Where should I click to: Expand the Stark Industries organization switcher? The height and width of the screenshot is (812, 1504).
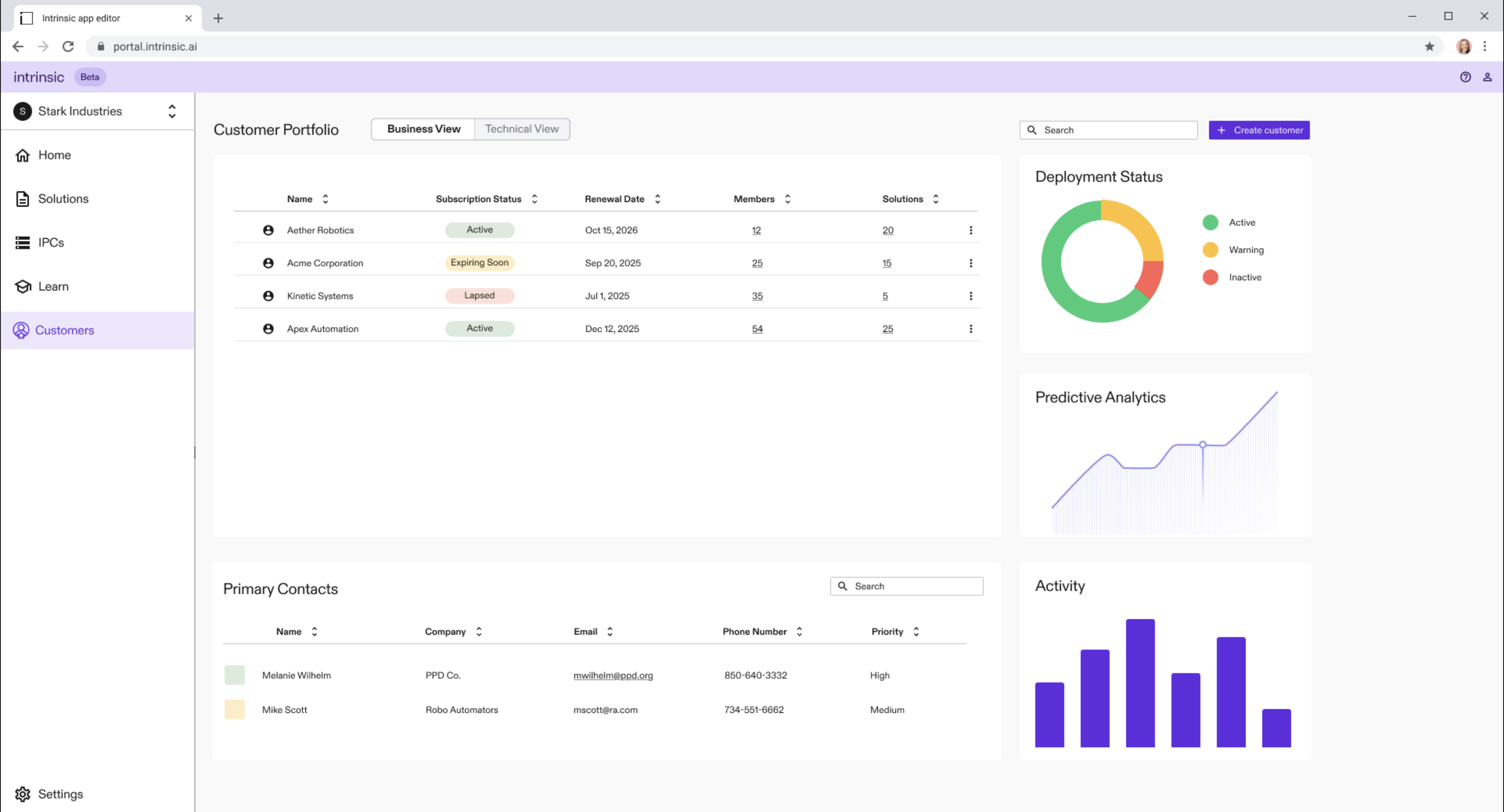click(x=172, y=111)
